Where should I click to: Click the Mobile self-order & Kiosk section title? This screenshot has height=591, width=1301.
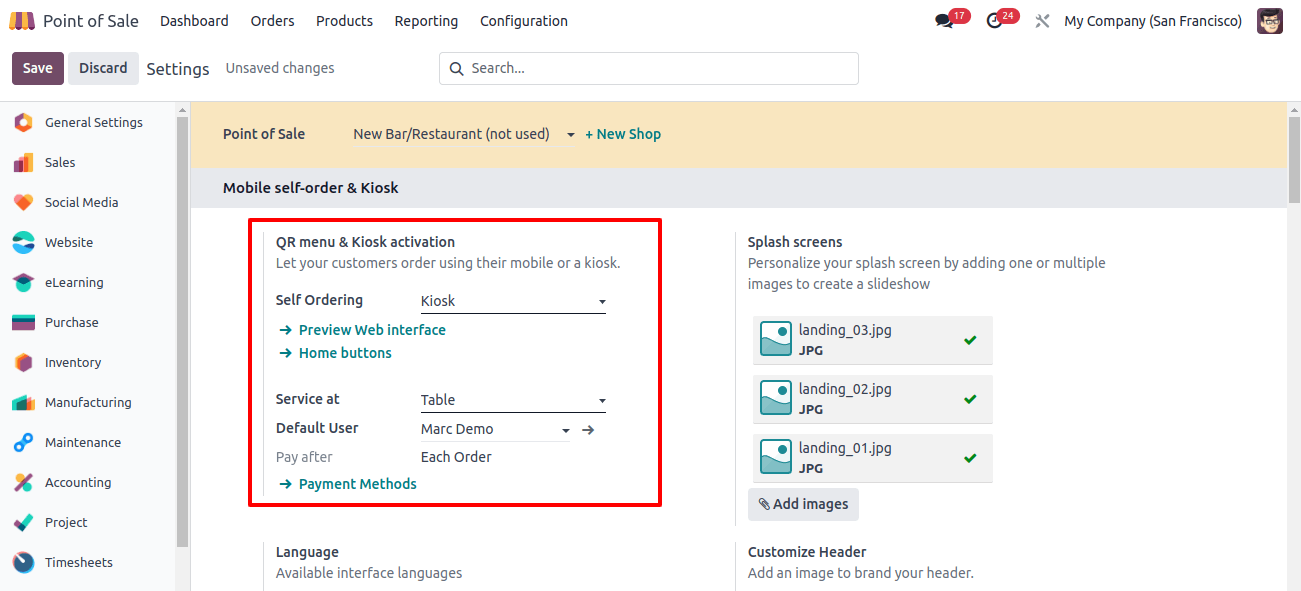(311, 188)
